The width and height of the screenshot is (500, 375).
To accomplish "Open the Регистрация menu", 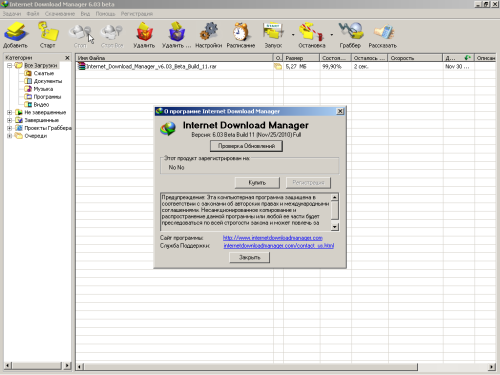I will pyautogui.click(x=137, y=14).
